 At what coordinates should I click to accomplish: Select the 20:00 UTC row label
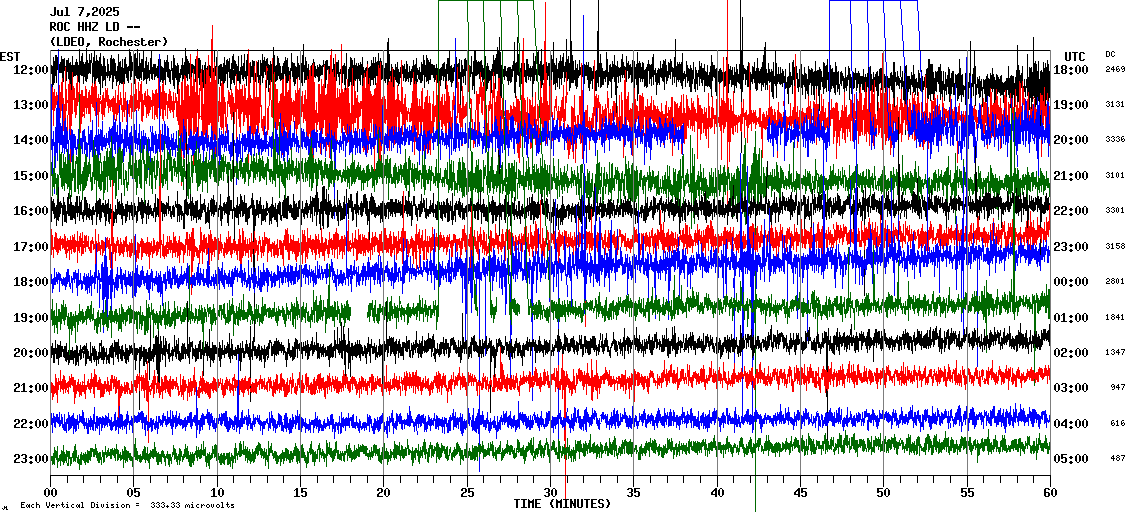click(x=1072, y=140)
